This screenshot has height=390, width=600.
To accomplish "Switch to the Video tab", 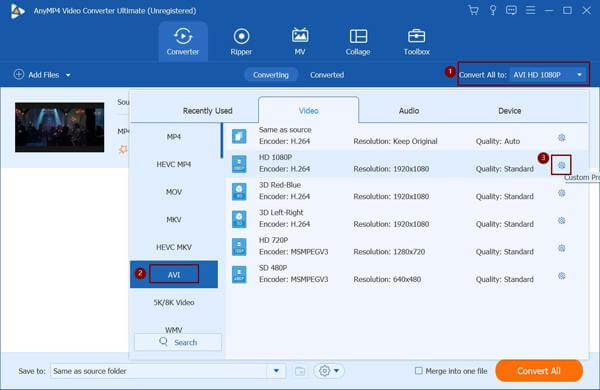I will pyautogui.click(x=308, y=111).
